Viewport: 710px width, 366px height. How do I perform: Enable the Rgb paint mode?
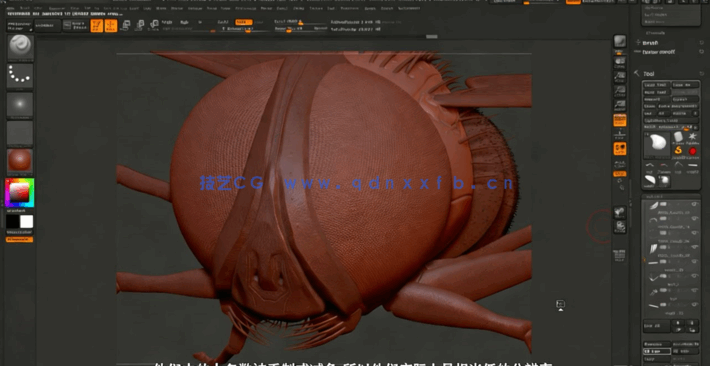point(184,22)
